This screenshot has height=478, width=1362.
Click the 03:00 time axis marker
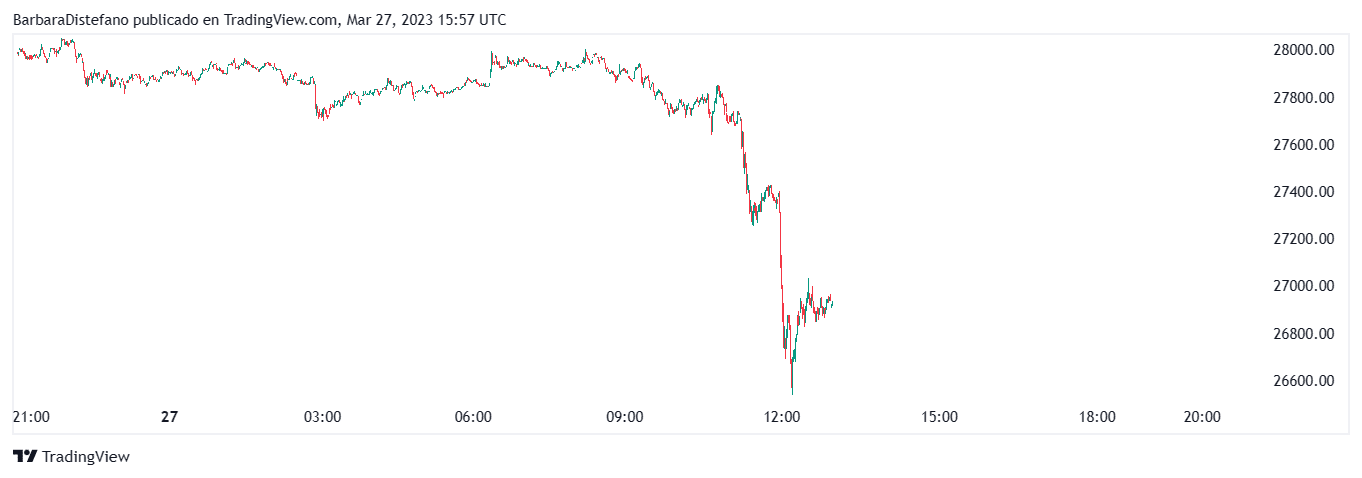click(322, 417)
